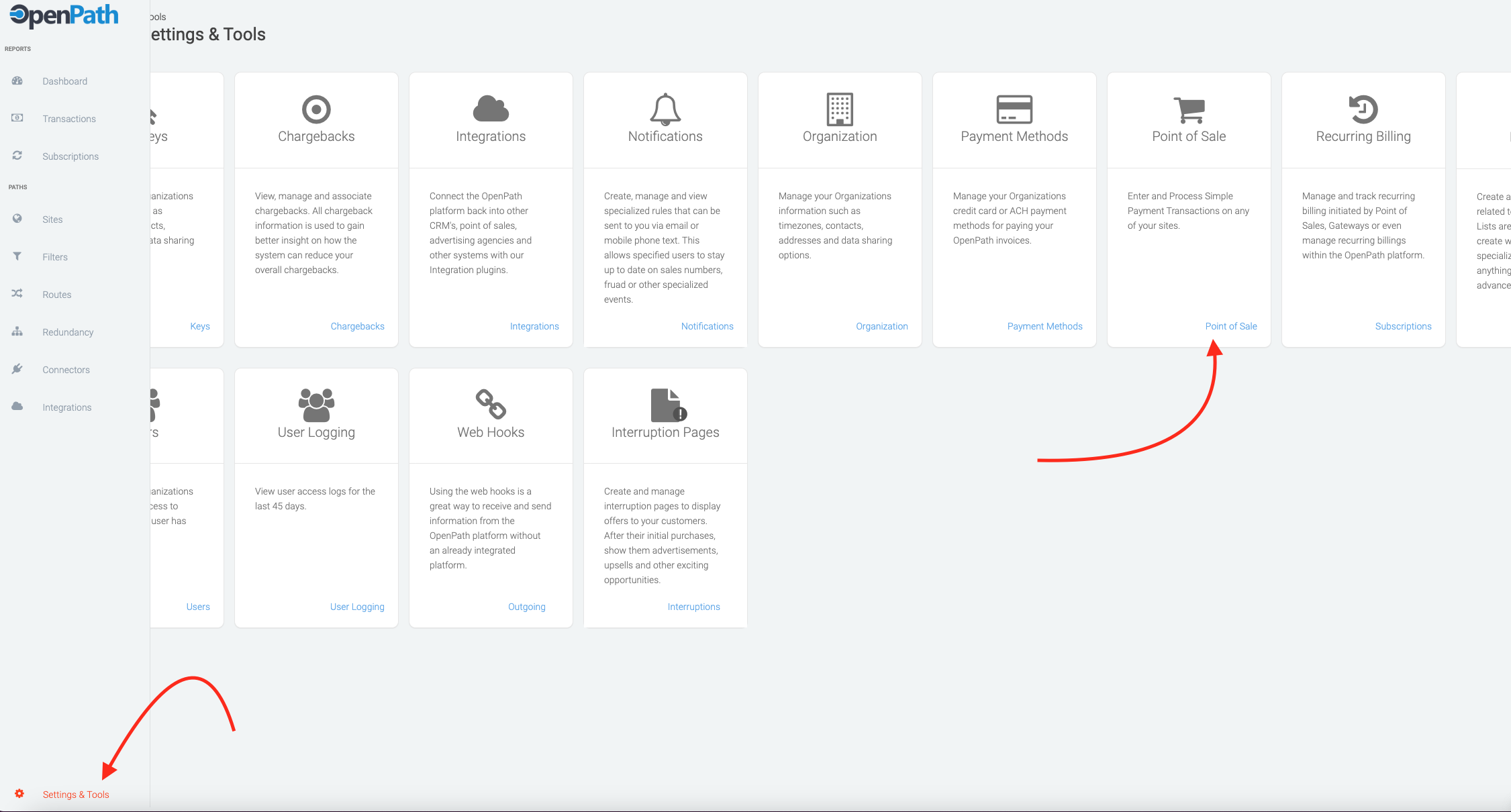Click the Interruptions link
Viewport: 1511px width, 812px height.
693,607
